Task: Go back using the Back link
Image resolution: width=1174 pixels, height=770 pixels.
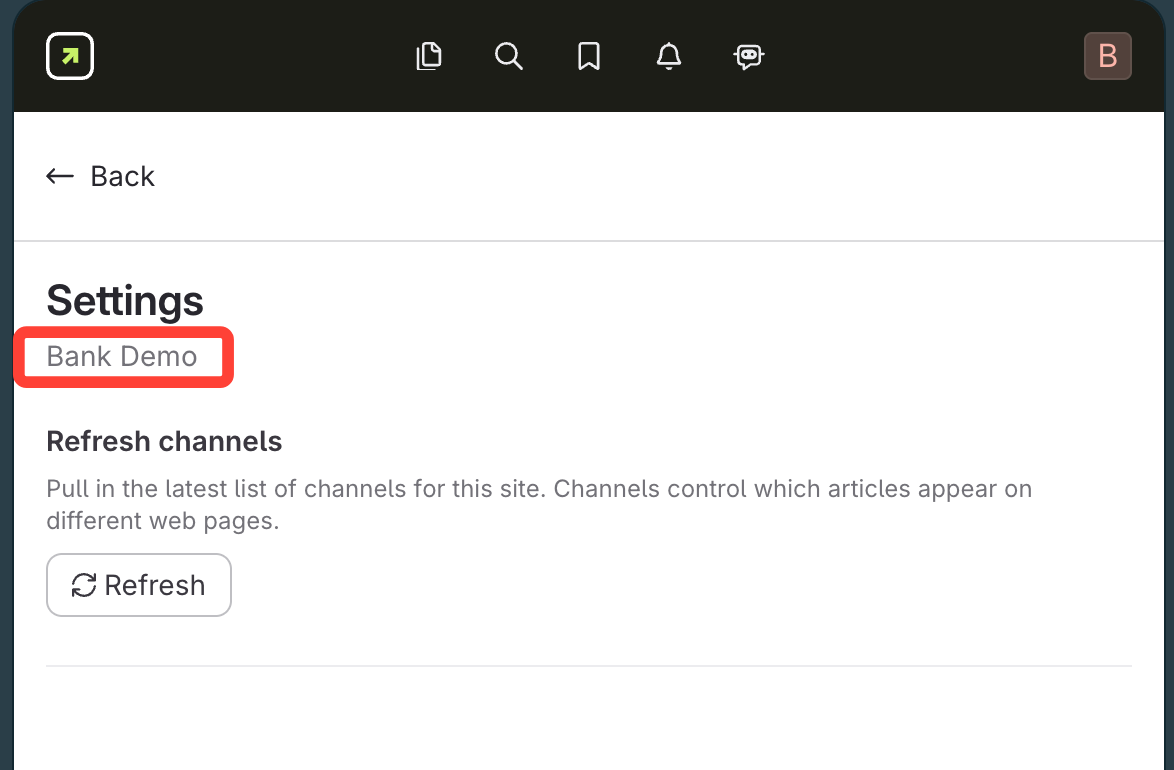Action: coord(122,177)
